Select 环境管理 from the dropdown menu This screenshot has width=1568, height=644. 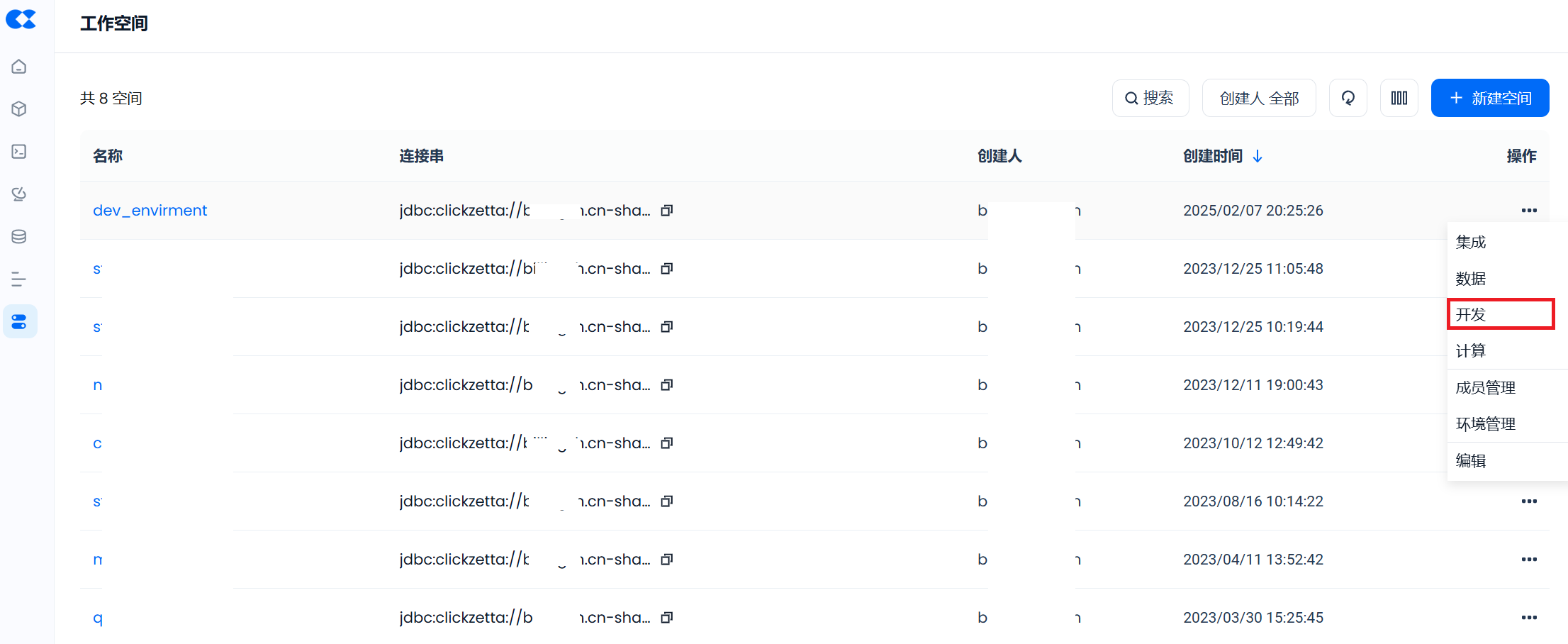tap(1486, 424)
